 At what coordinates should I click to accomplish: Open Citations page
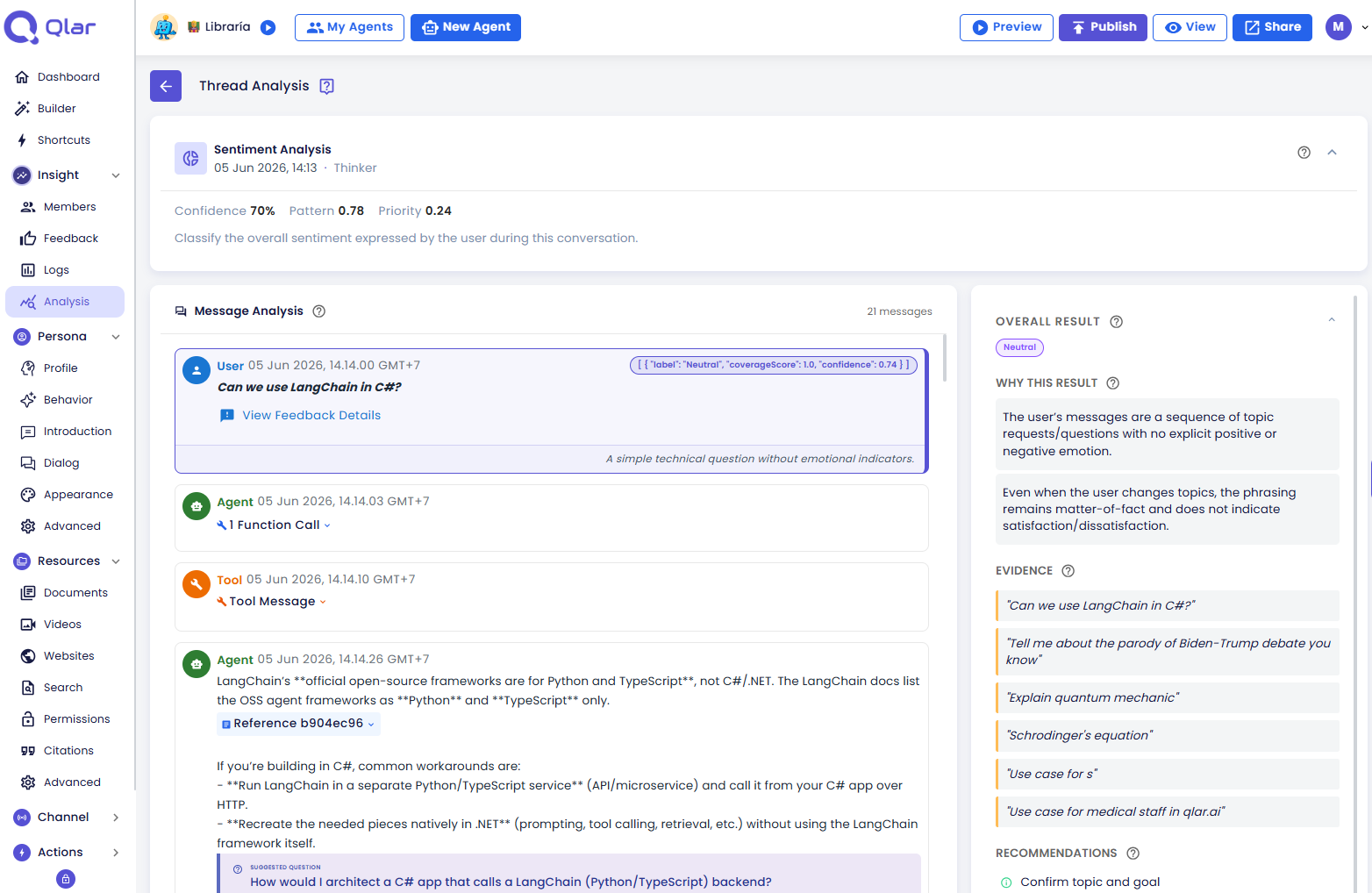pyautogui.click(x=67, y=751)
